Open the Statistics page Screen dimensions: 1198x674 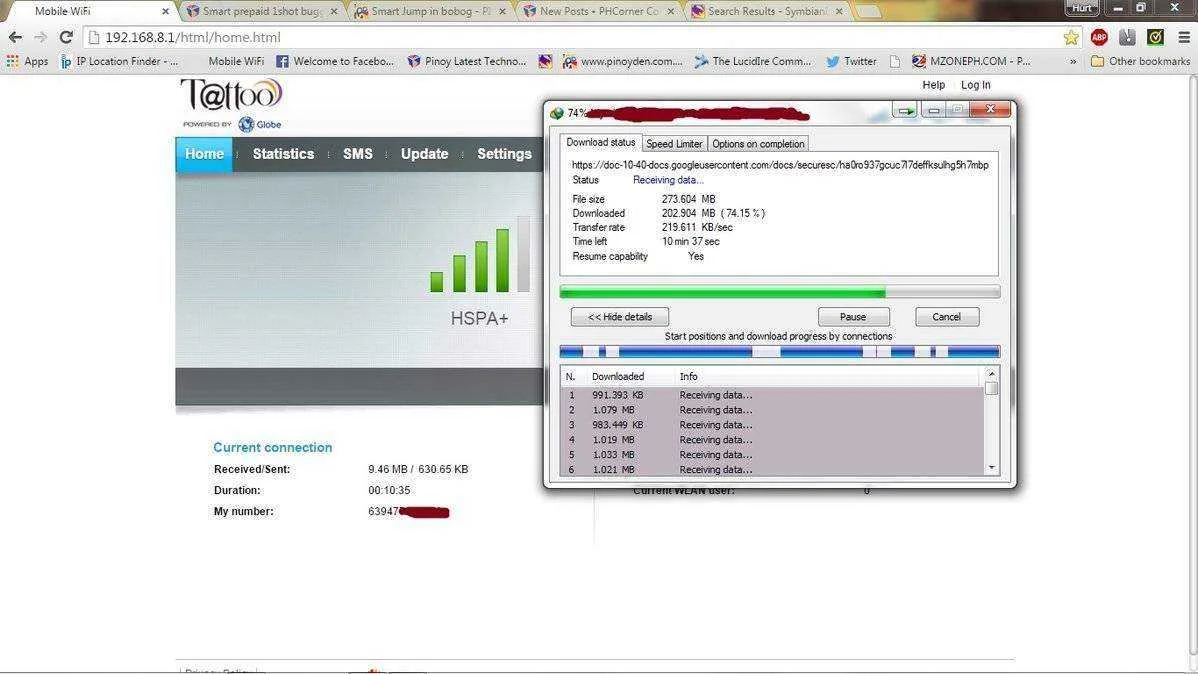[x=283, y=154]
